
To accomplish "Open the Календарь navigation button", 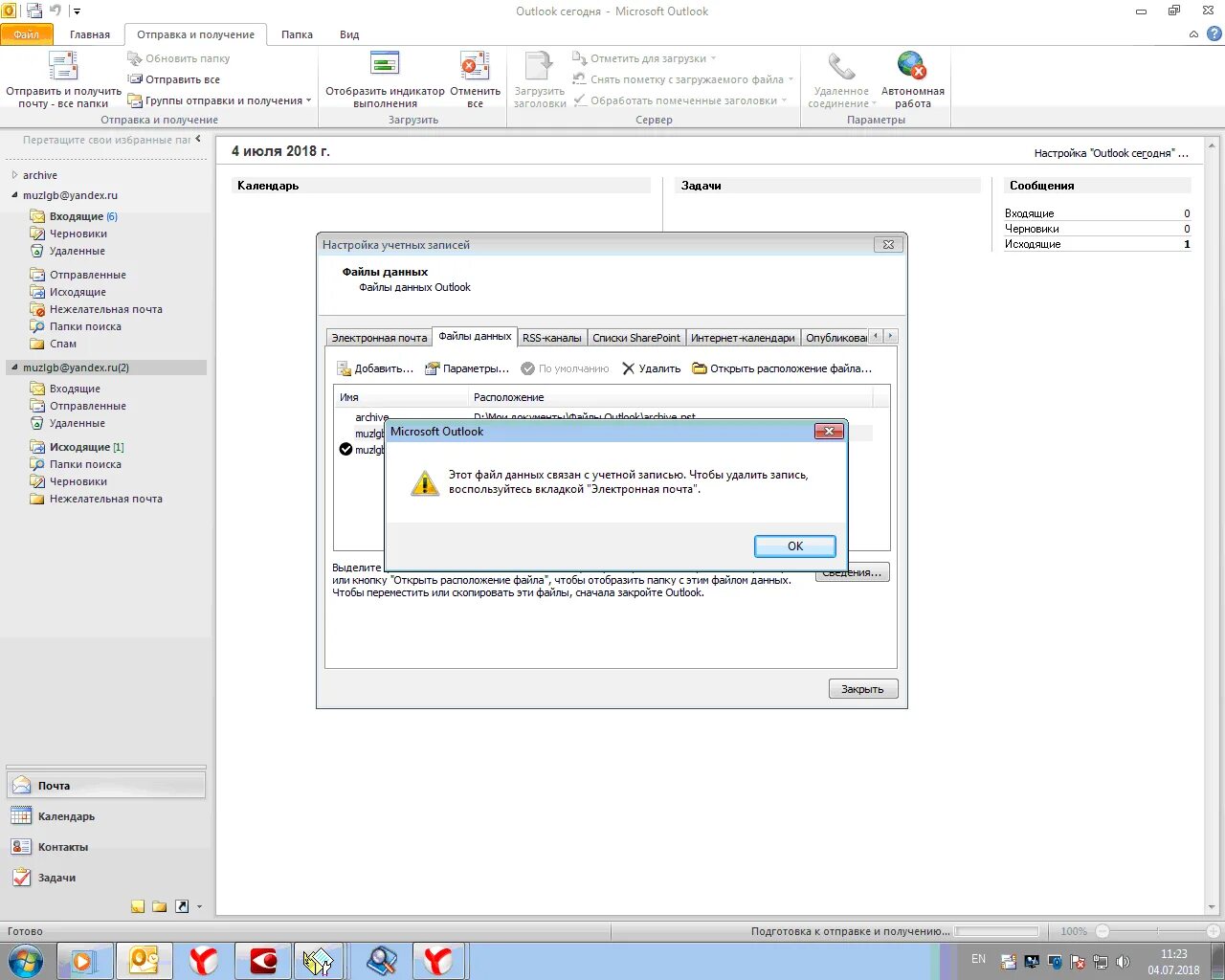I will coord(106,816).
